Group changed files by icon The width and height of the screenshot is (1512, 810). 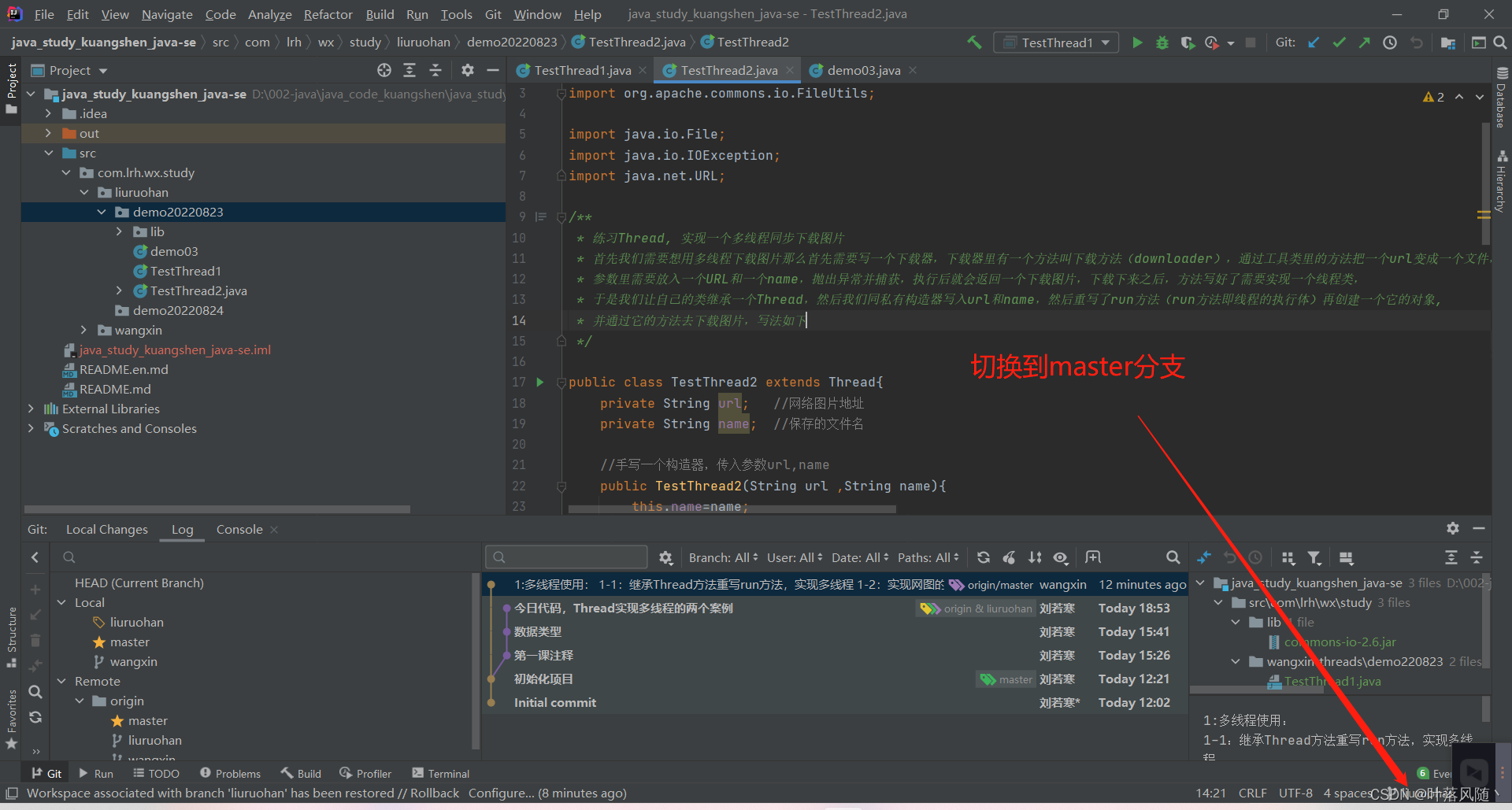pos(1288,557)
